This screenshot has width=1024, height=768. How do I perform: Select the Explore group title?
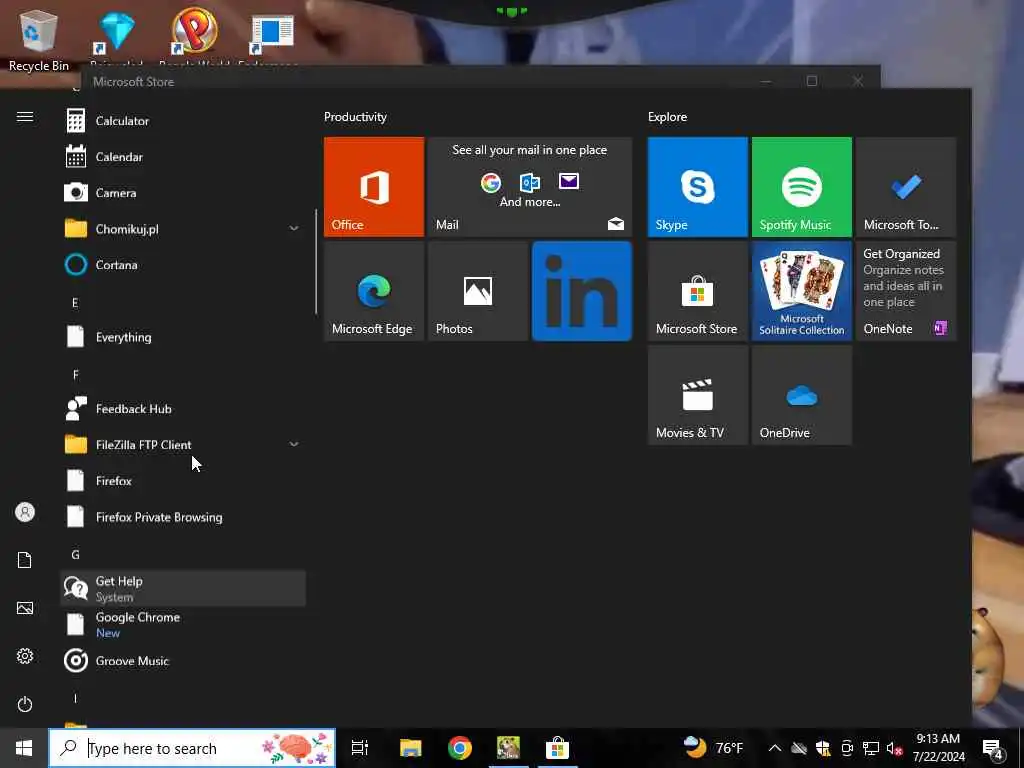point(667,117)
